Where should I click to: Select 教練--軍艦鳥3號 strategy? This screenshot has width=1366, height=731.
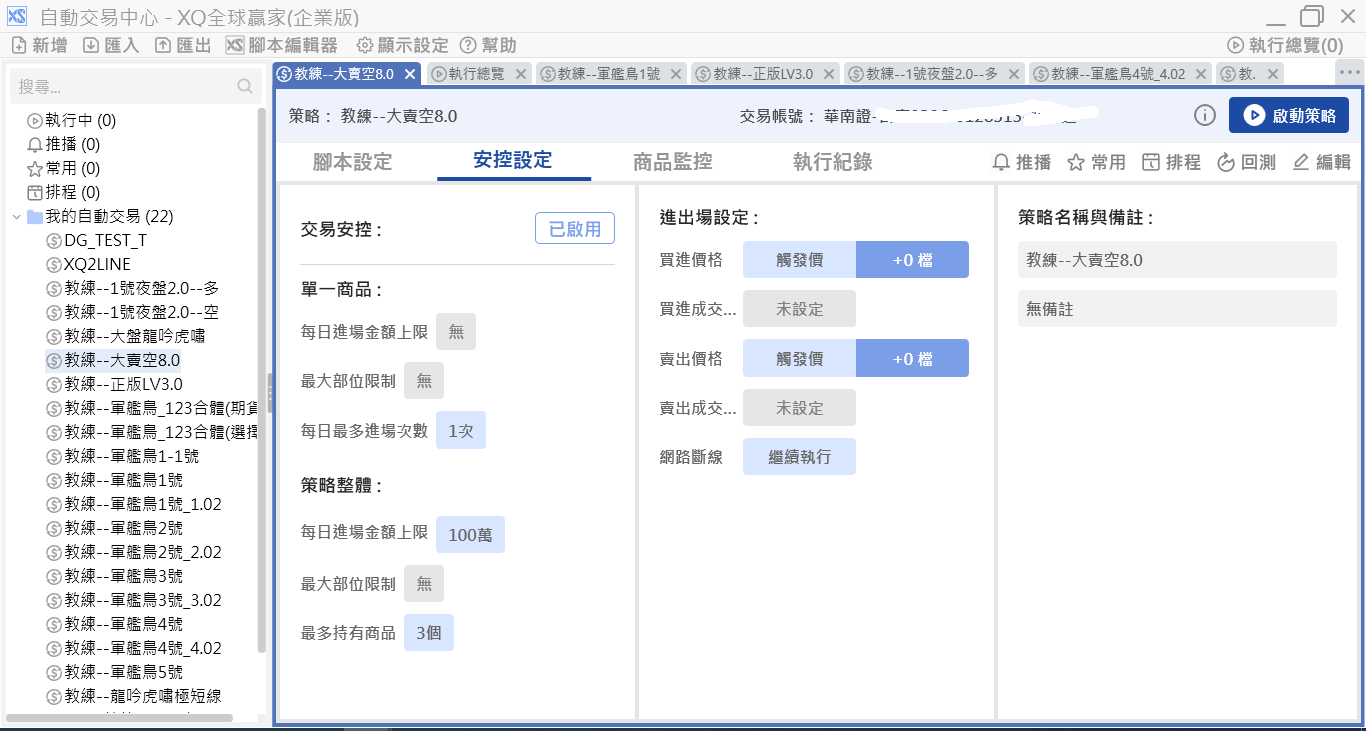[114, 576]
